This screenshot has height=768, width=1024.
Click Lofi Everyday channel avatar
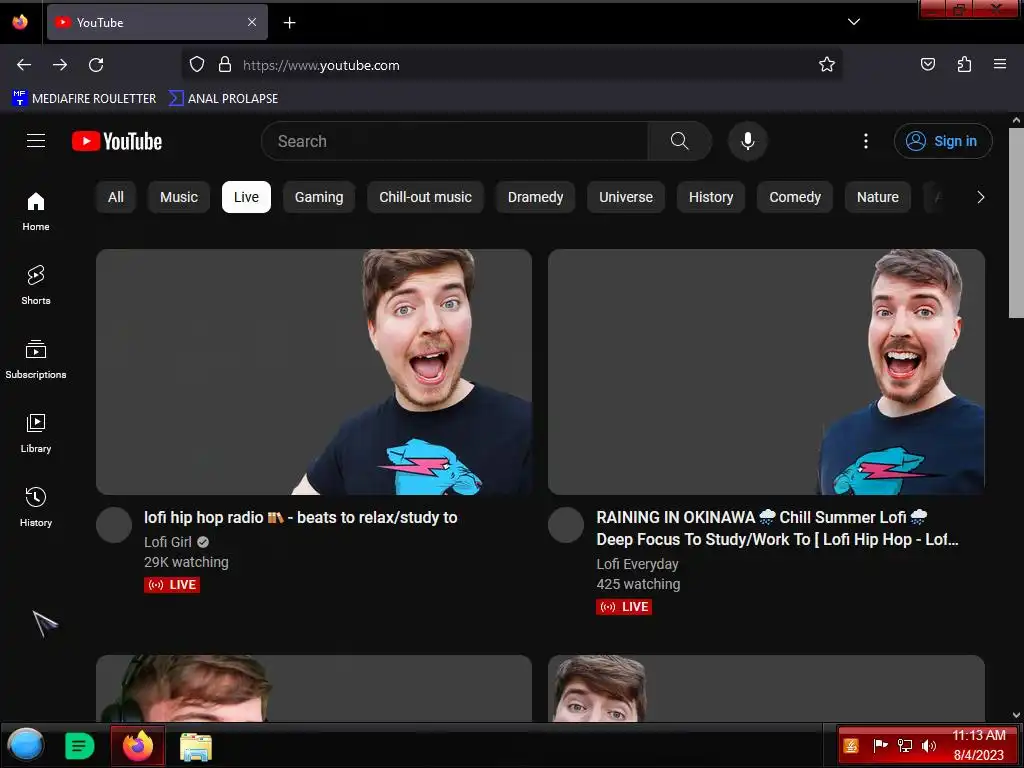click(566, 525)
